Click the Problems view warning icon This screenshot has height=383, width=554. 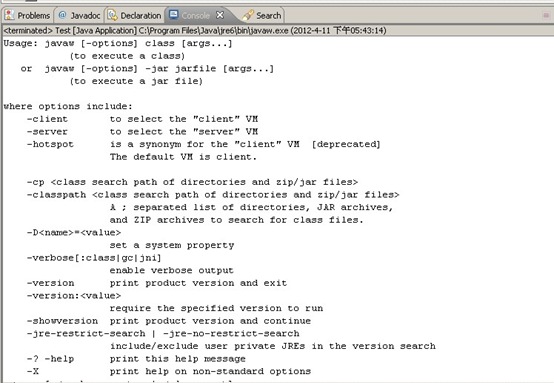point(10,15)
